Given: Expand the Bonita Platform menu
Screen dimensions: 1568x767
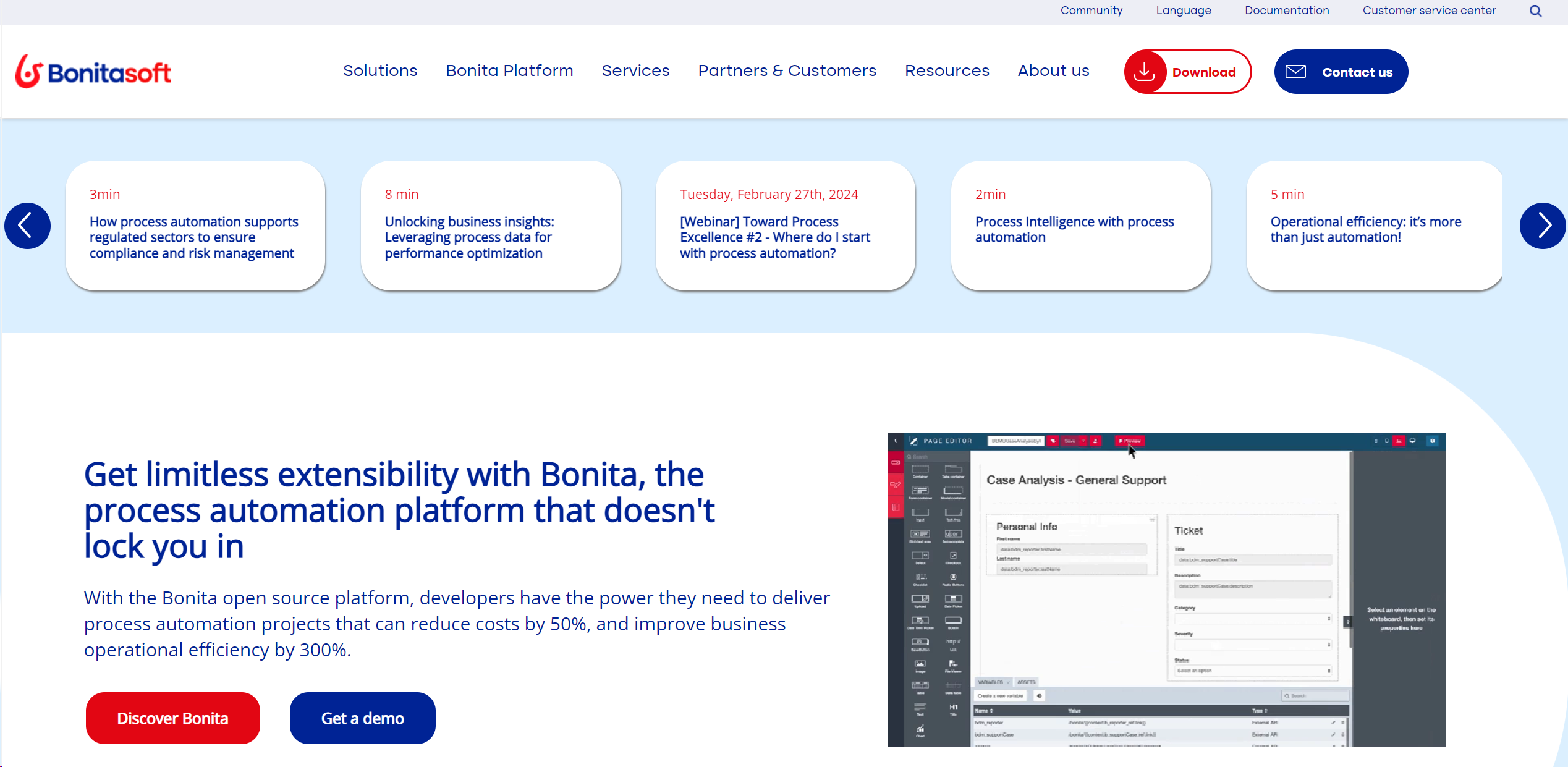Looking at the screenshot, I should point(510,70).
